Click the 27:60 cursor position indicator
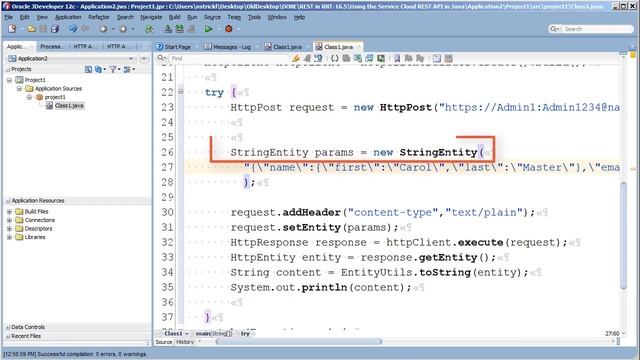Viewport: 640px width, 360px height. click(x=612, y=333)
